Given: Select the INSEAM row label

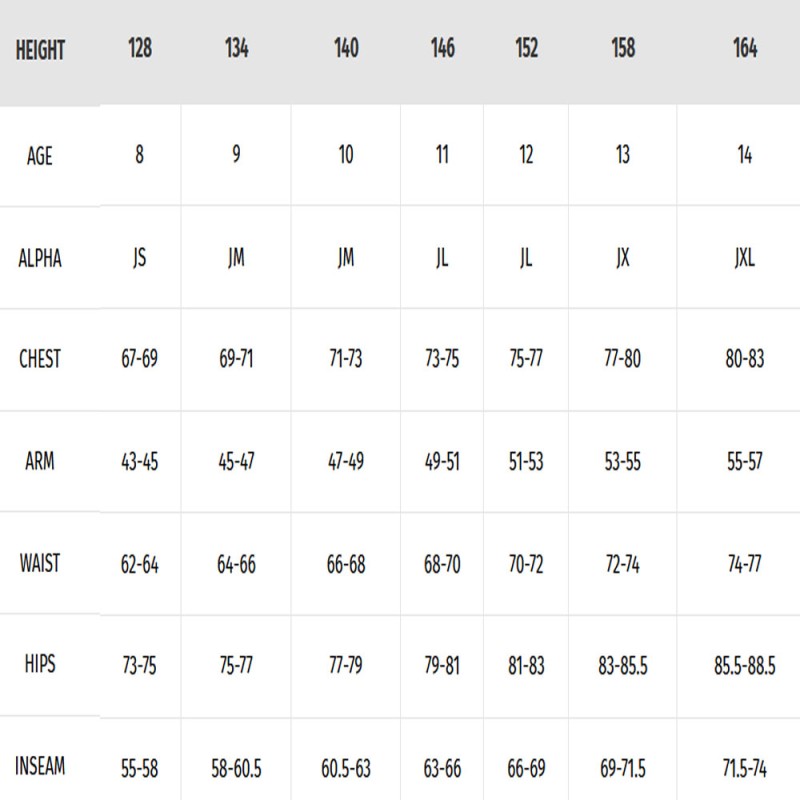Looking at the screenshot, I should click(40, 767).
